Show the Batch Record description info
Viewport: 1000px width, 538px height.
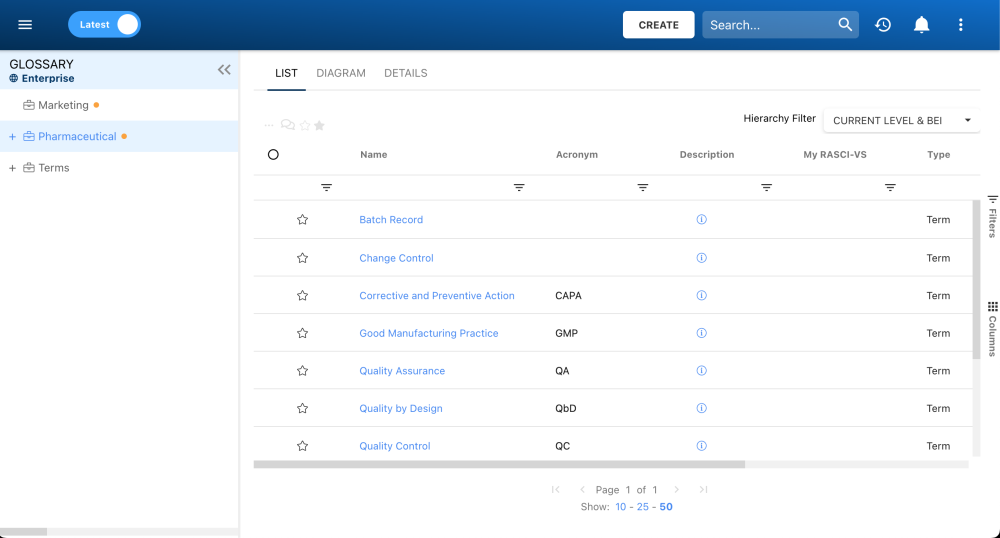(x=701, y=220)
